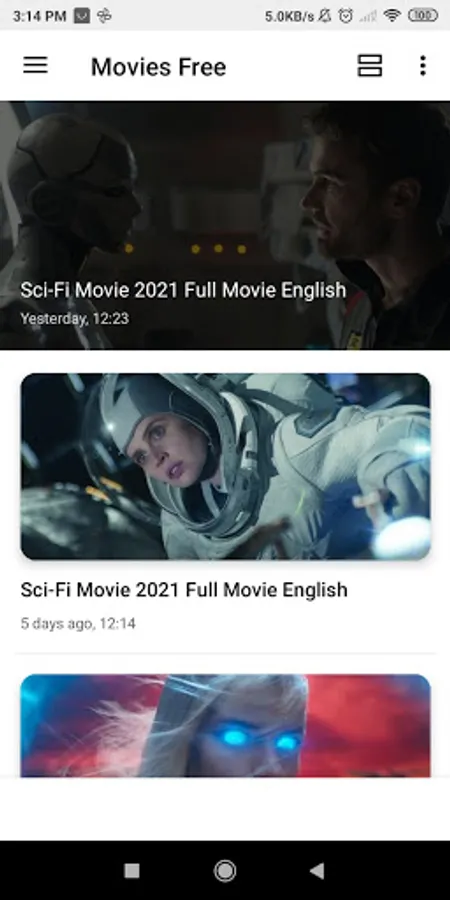Tap the '5 days ago, 12:14' timestamp
Image resolution: width=450 pixels, height=900 pixels.
pyautogui.click(x=78, y=623)
